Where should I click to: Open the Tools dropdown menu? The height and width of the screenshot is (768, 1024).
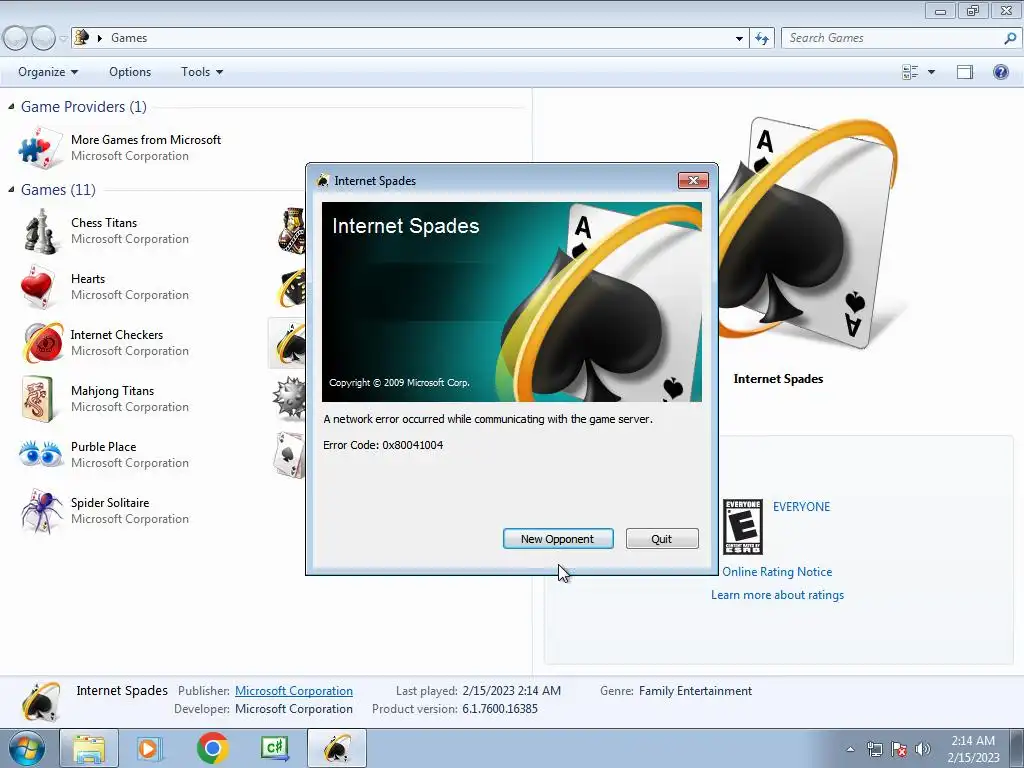pos(202,72)
